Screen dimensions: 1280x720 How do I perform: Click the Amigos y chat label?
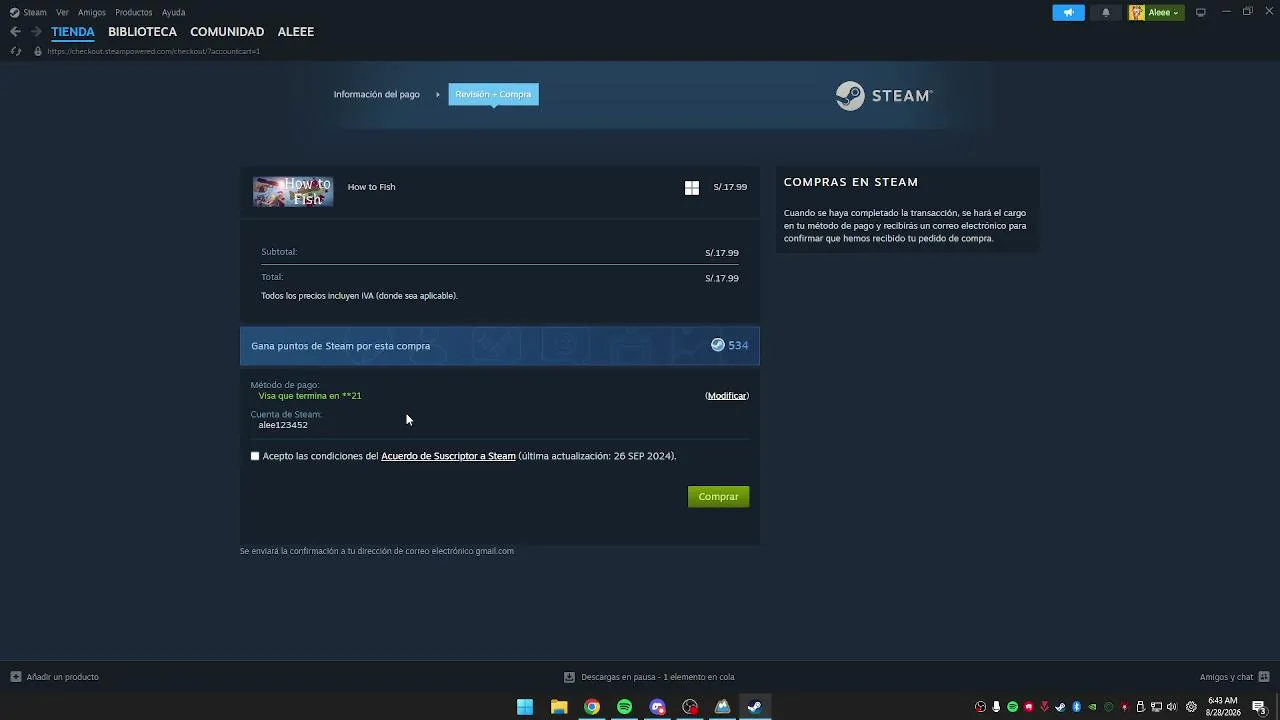pos(1226,677)
